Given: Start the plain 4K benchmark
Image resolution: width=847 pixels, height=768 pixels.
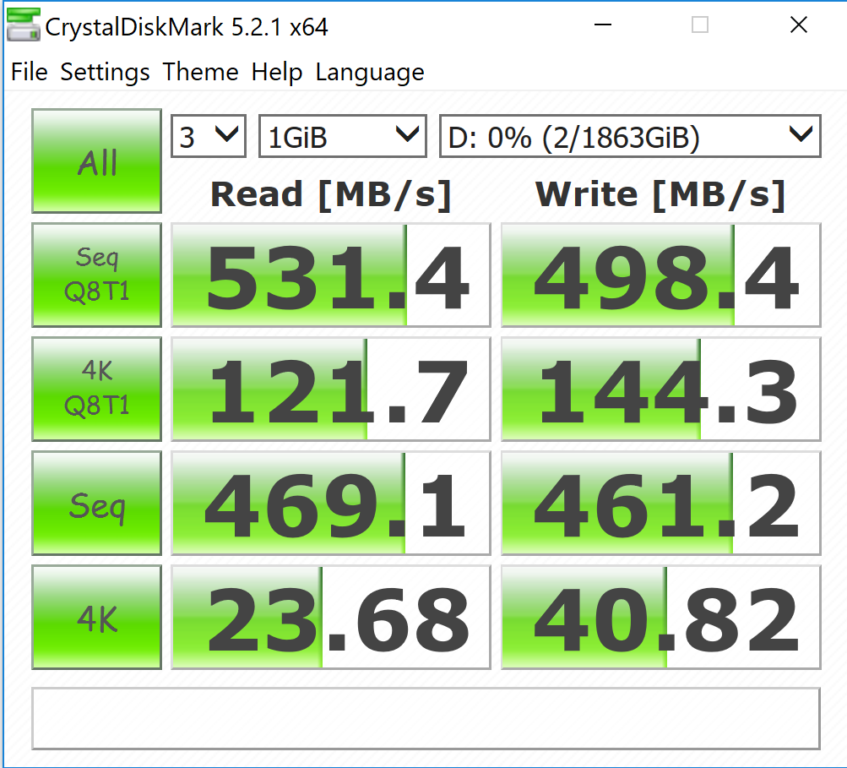Looking at the screenshot, I should [97, 617].
